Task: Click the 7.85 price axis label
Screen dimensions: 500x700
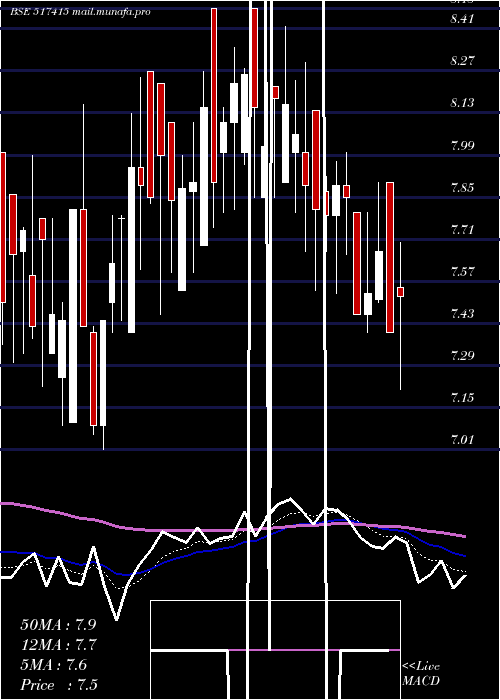Action: (x=462, y=187)
